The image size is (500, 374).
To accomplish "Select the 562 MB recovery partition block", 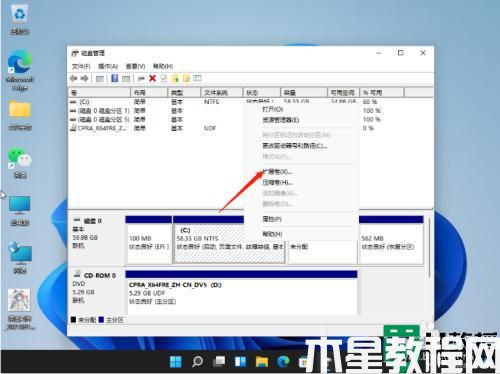I will [391, 240].
